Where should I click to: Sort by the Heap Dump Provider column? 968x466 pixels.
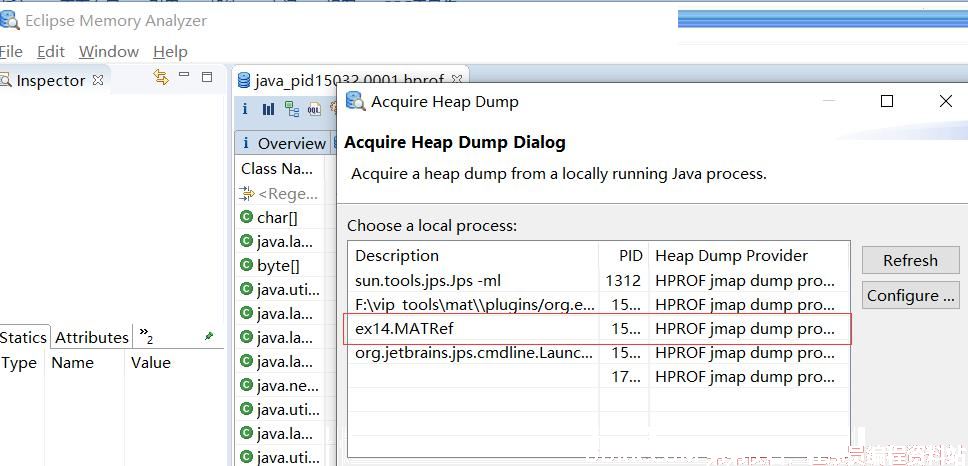point(748,256)
